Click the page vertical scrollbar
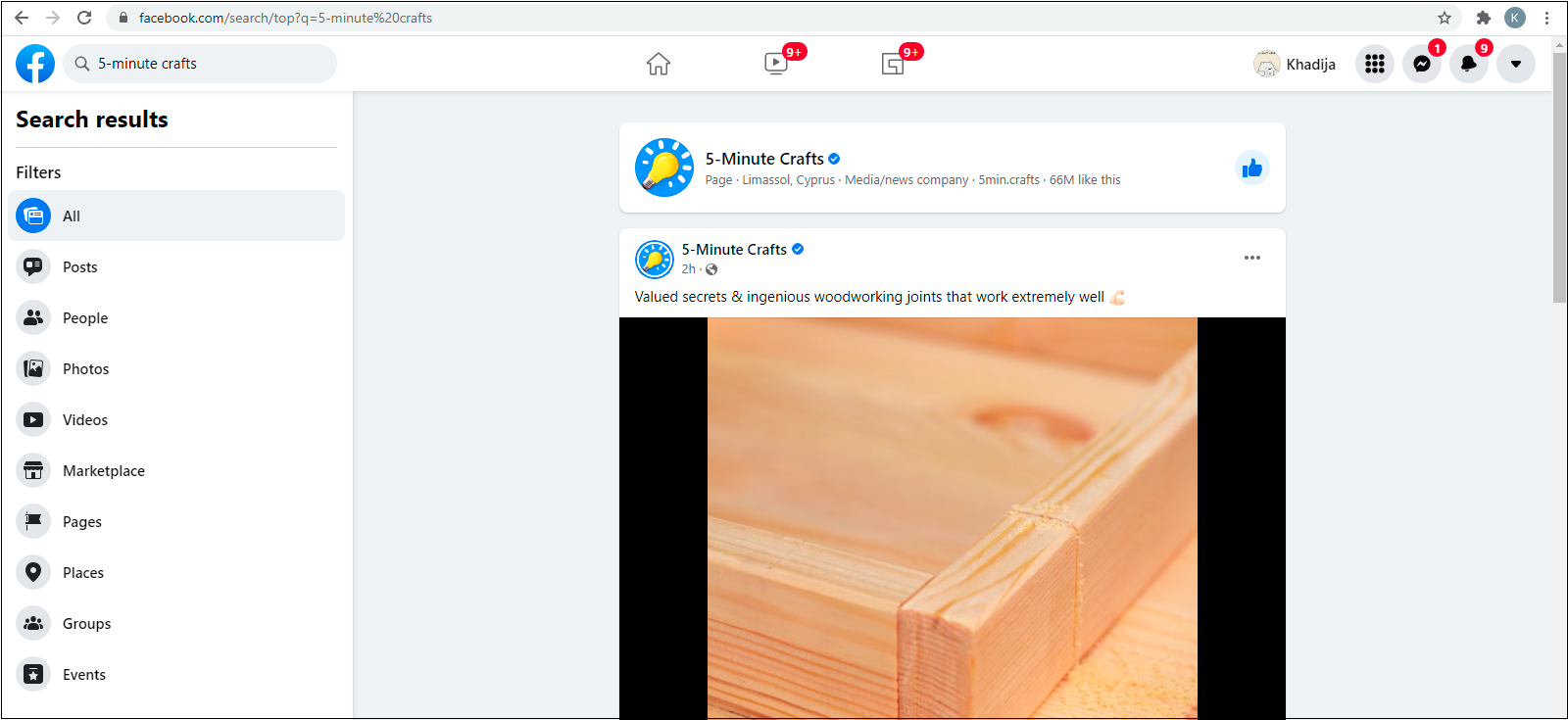This screenshot has width=1568, height=720. click(1559, 176)
